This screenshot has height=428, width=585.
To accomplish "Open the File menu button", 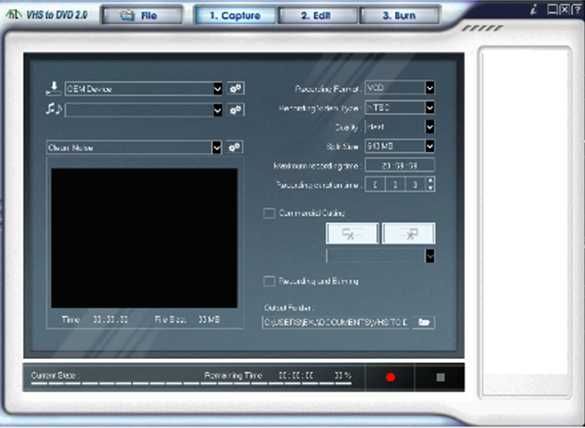I will [x=142, y=15].
